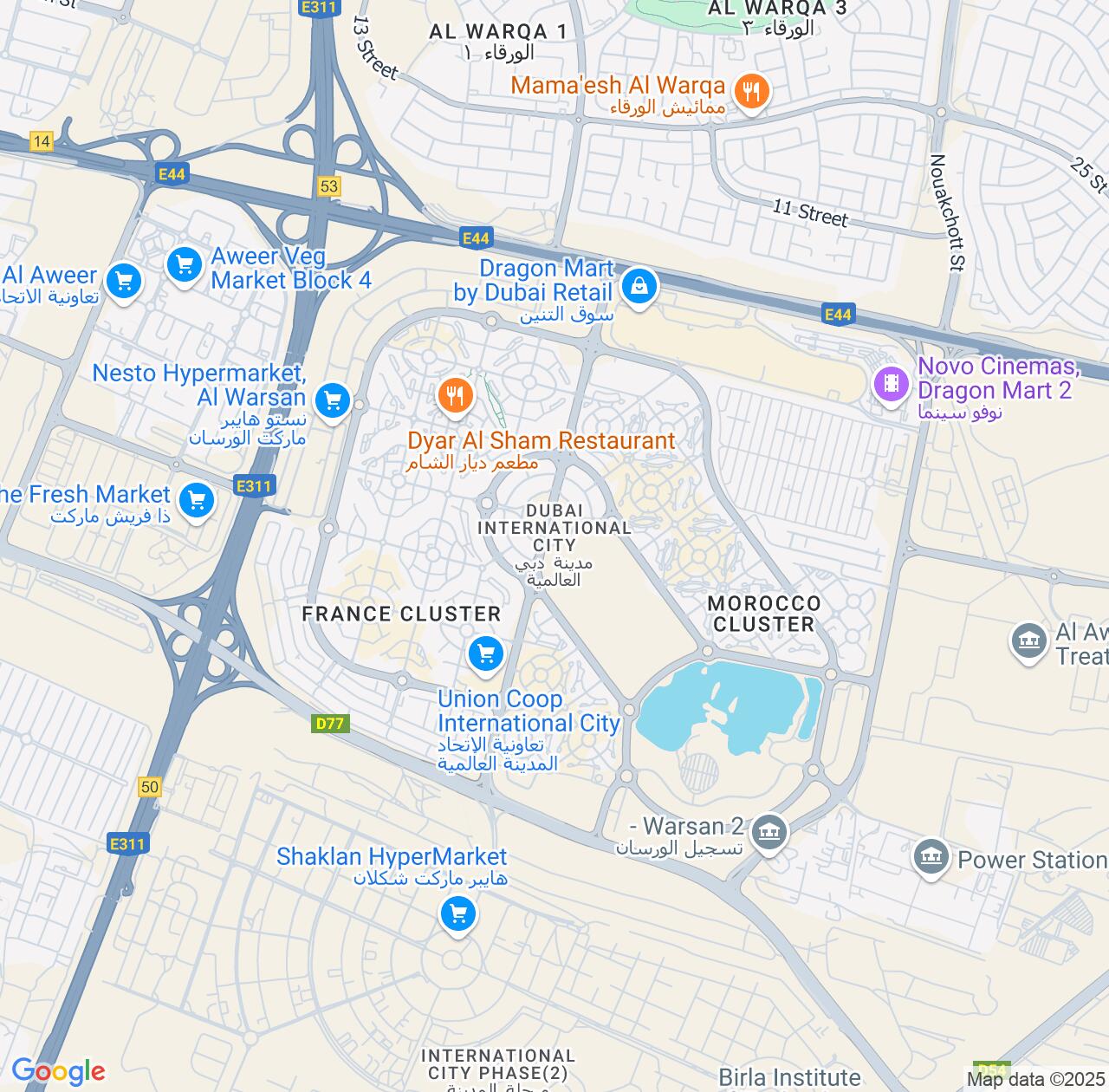Open the Novo Cinemas purple film icon
The image size is (1109, 1092).
(x=892, y=384)
